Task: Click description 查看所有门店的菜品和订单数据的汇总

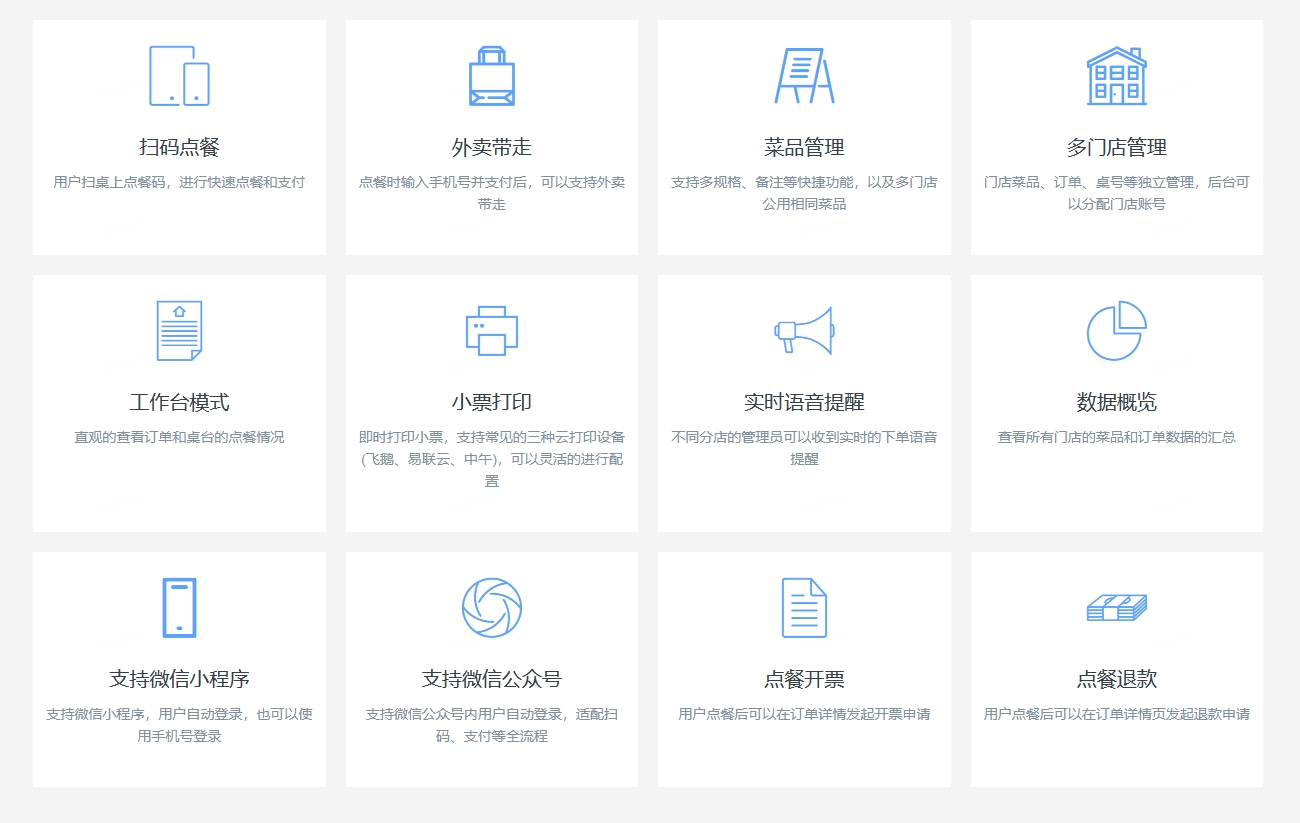Action: coord(1117,438)
